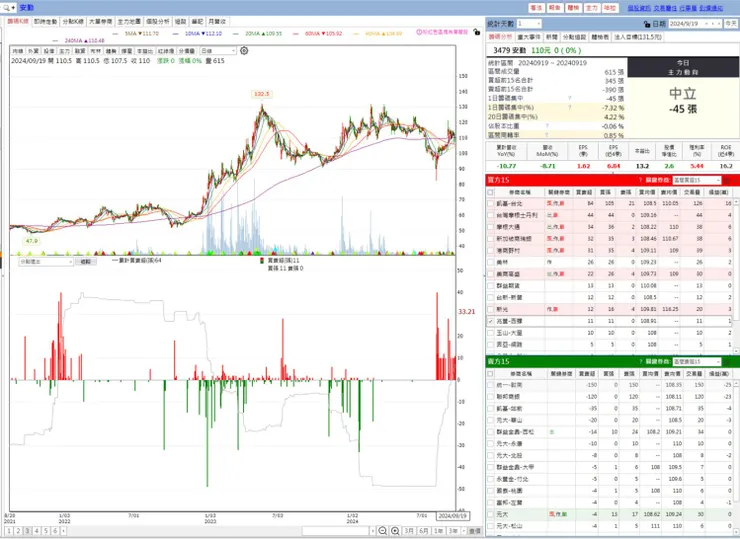Check the 凱基-台北 broker row
The height and width of the screenshot is (539, 740).
(490, 203)
